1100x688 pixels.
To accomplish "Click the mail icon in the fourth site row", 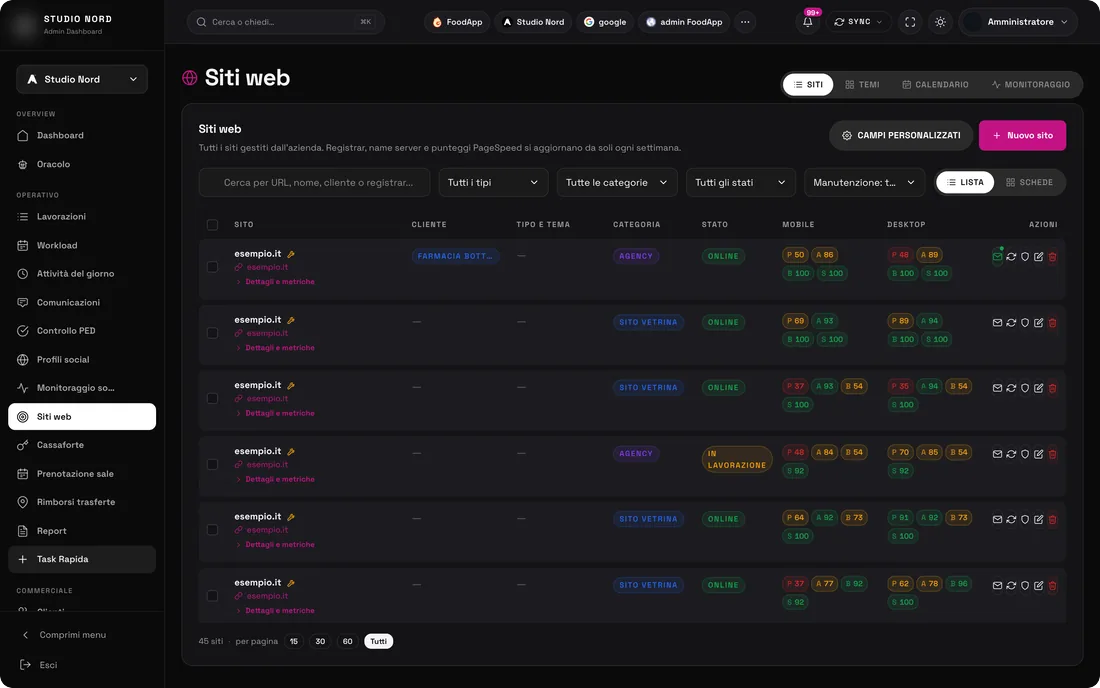I will (x=997, y=454).
